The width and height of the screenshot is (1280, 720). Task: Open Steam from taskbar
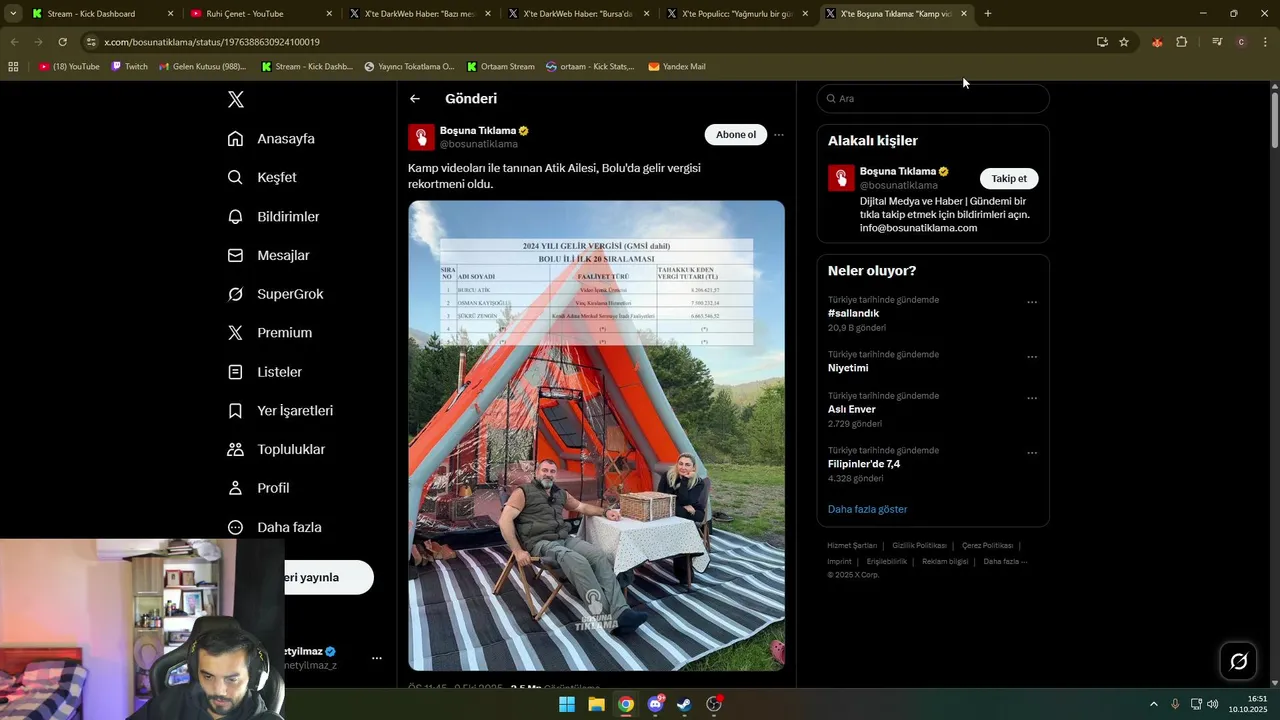(684, 704)
